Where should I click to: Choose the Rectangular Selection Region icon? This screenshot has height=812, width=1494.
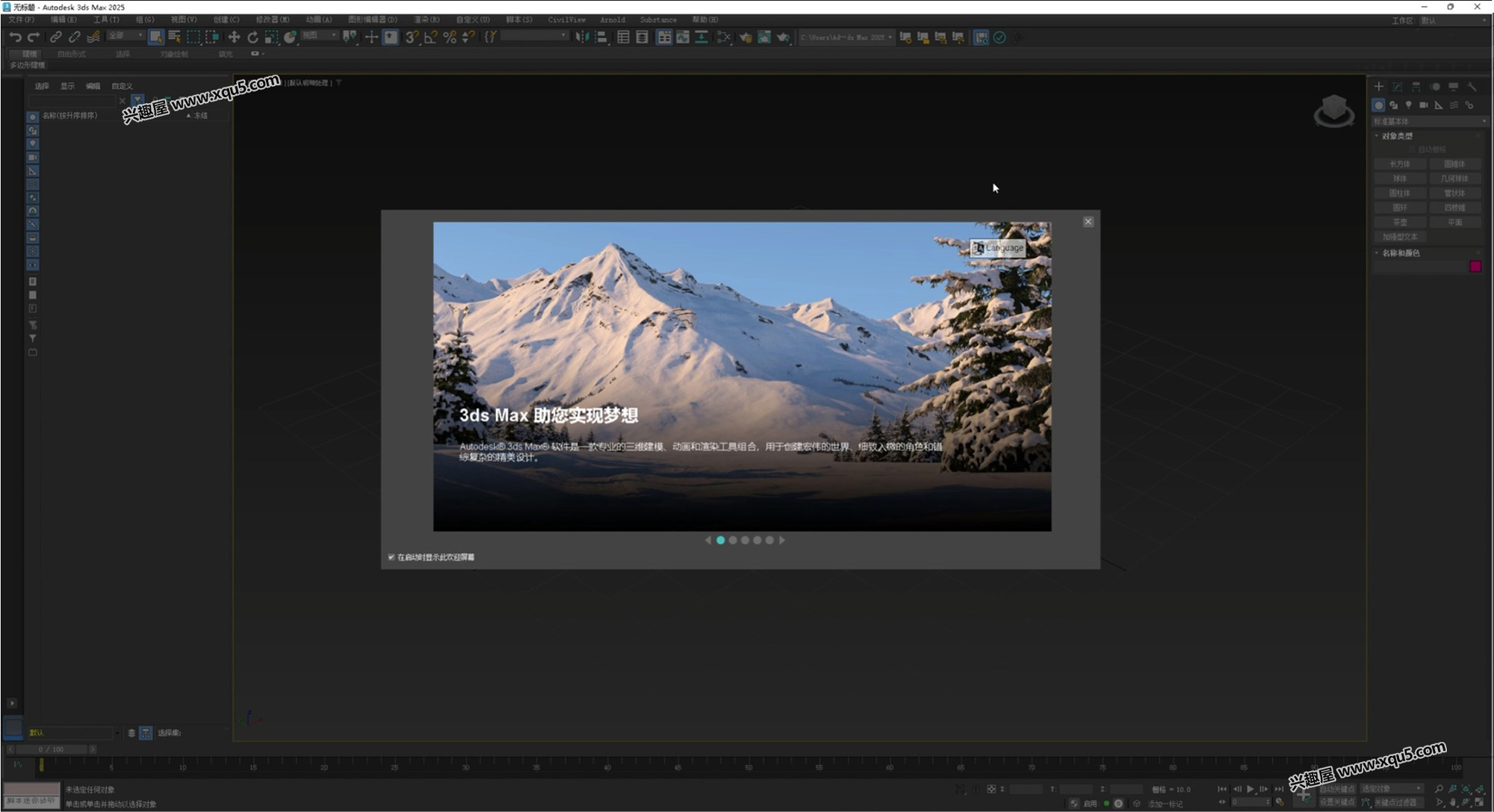pos(193,37)
